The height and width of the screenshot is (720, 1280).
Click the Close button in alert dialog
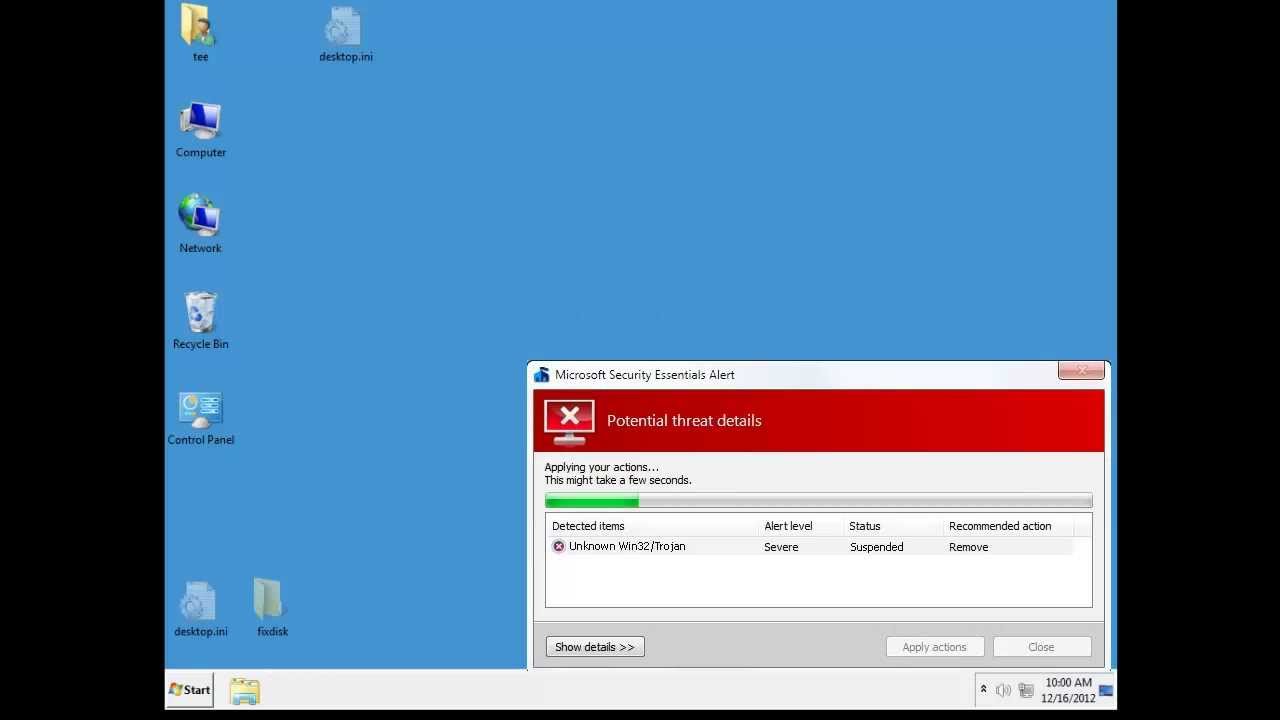coord(1041,647)
